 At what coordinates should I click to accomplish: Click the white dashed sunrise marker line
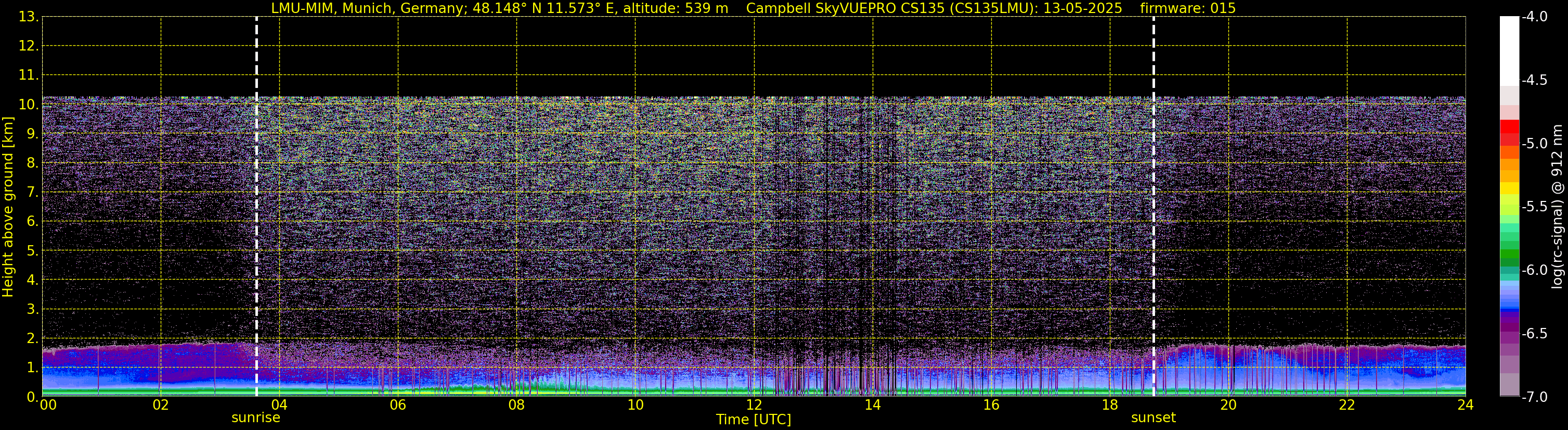pos(256,207)
